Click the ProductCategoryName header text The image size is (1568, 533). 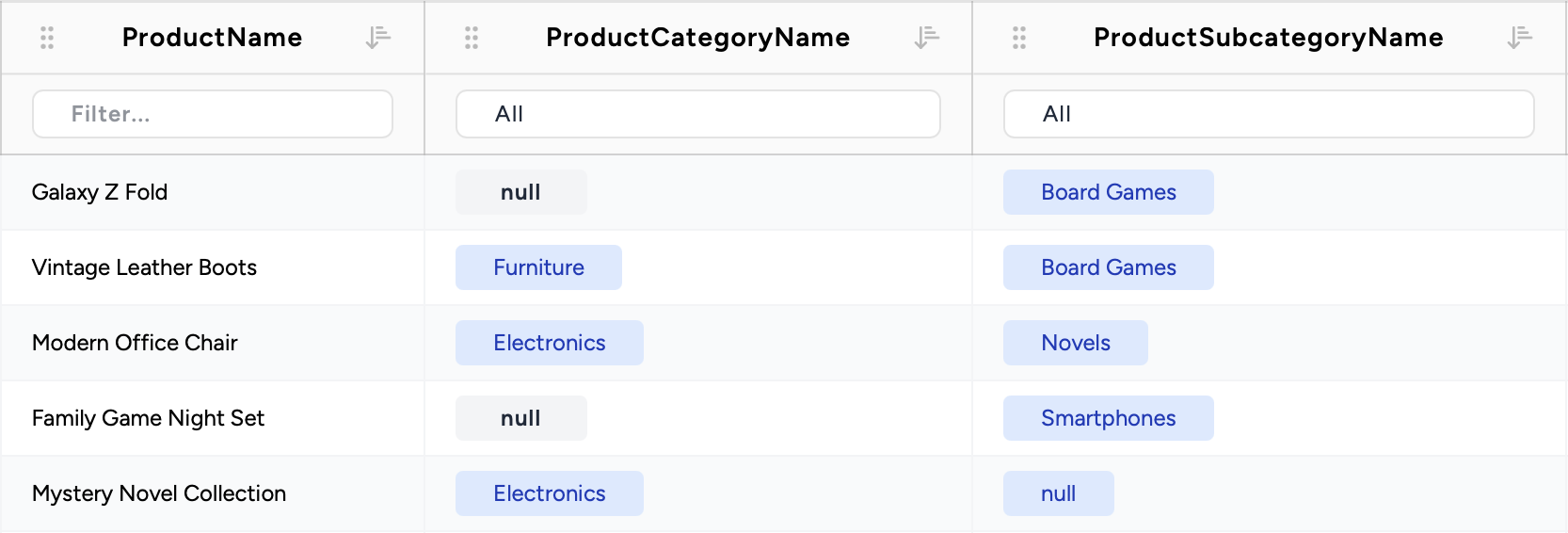click(x=697, y=38)
